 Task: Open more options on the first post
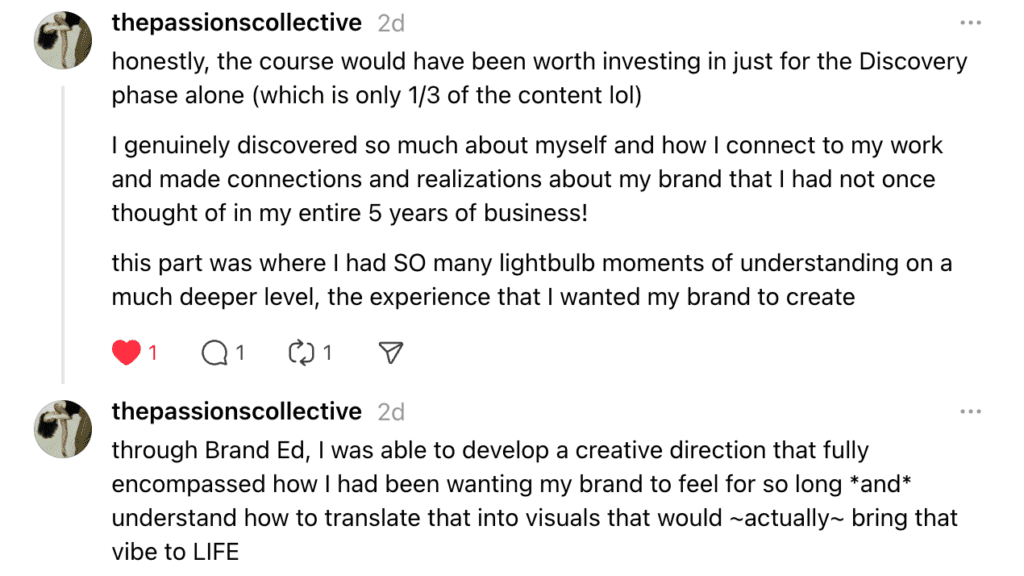click(x=970, y=23)
